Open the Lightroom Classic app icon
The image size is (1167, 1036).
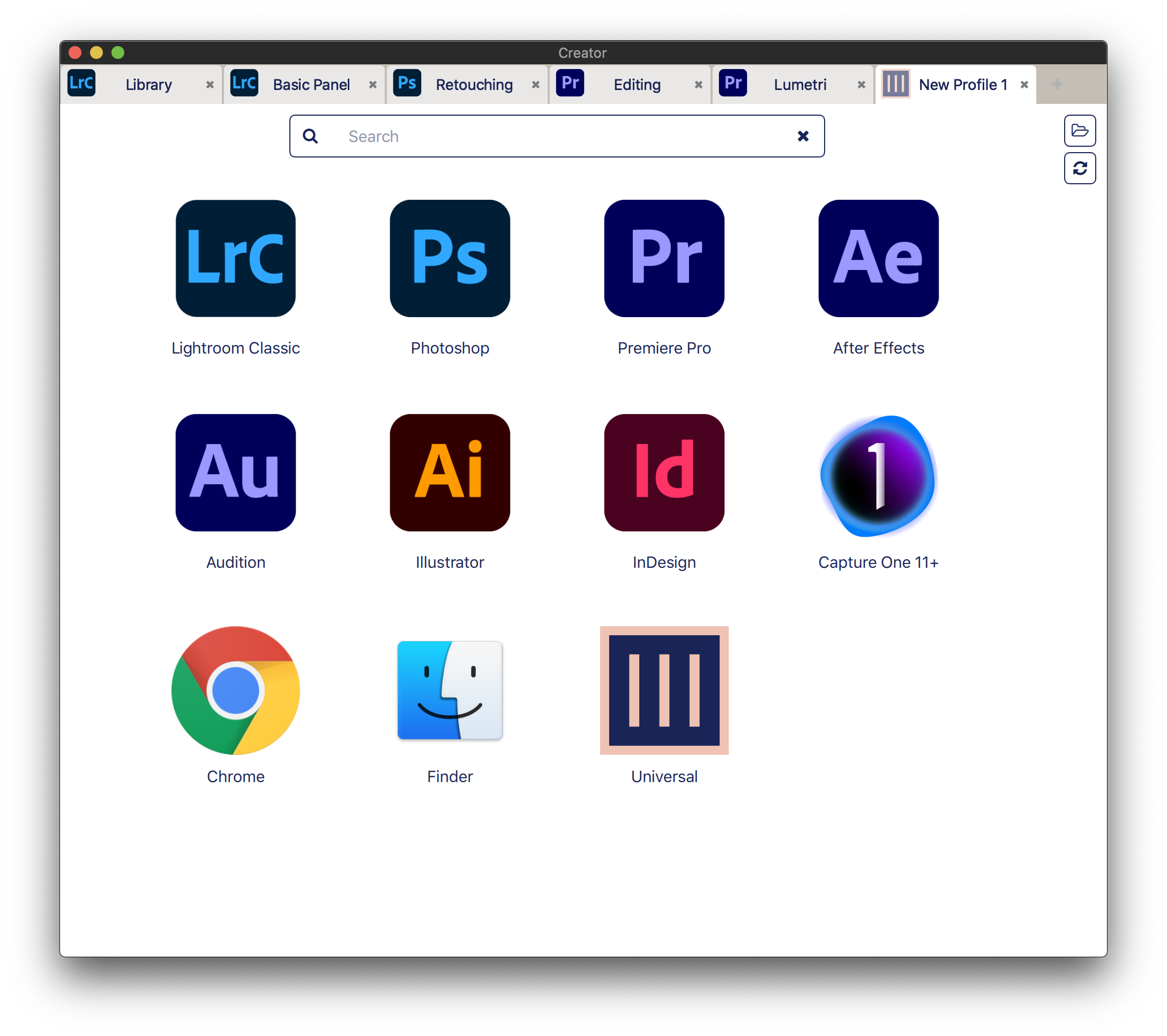coord(235,258)
